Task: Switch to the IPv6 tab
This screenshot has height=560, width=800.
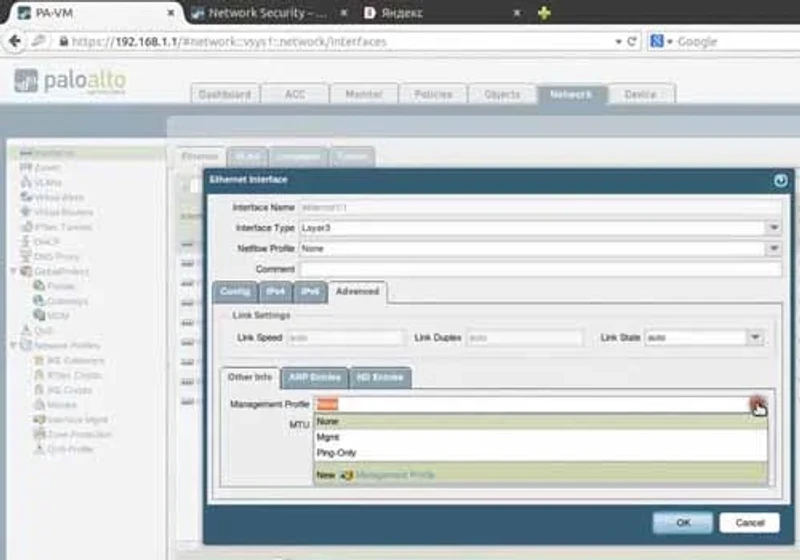Action: [310, 292]
